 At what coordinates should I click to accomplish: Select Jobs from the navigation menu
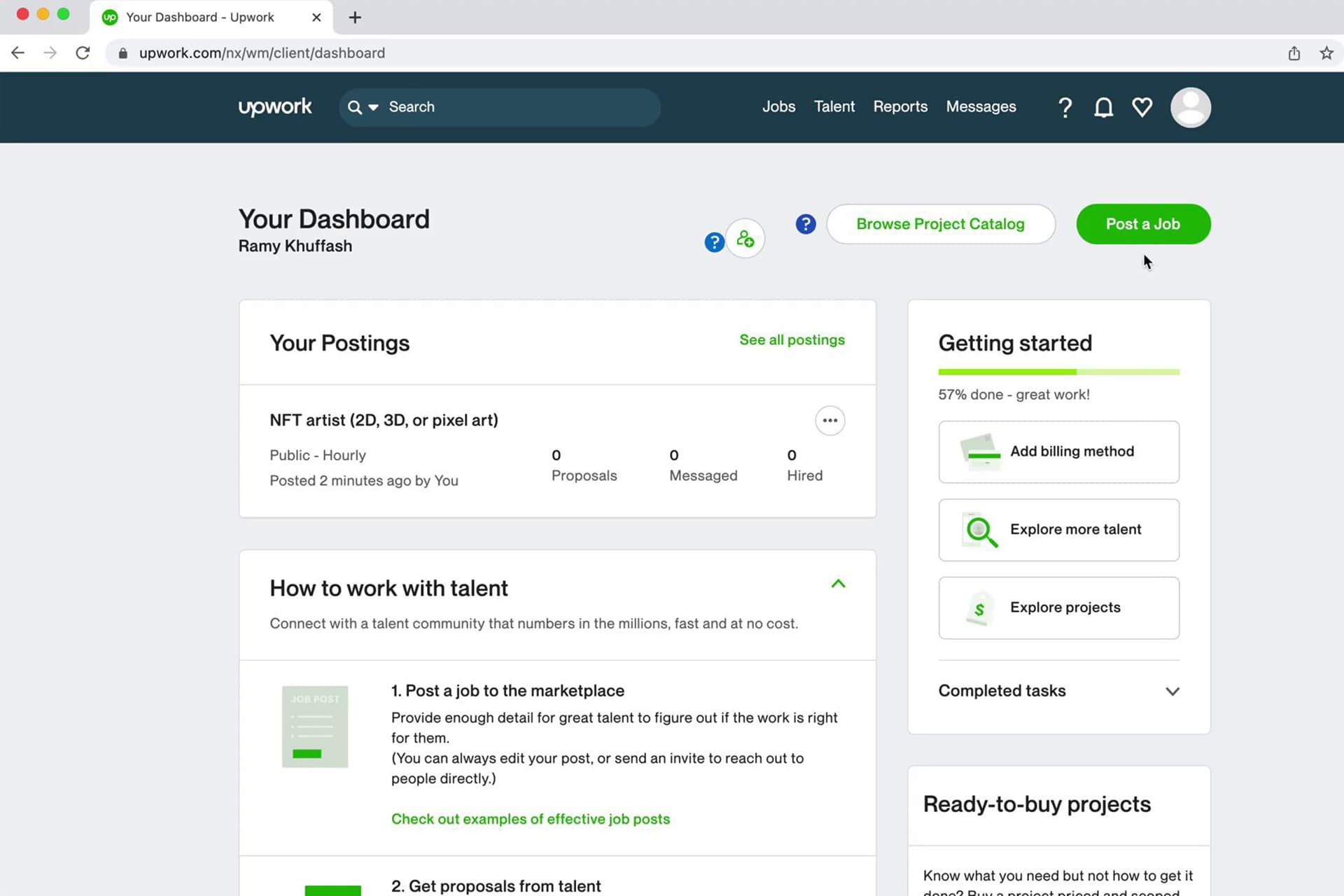(778, 107)
